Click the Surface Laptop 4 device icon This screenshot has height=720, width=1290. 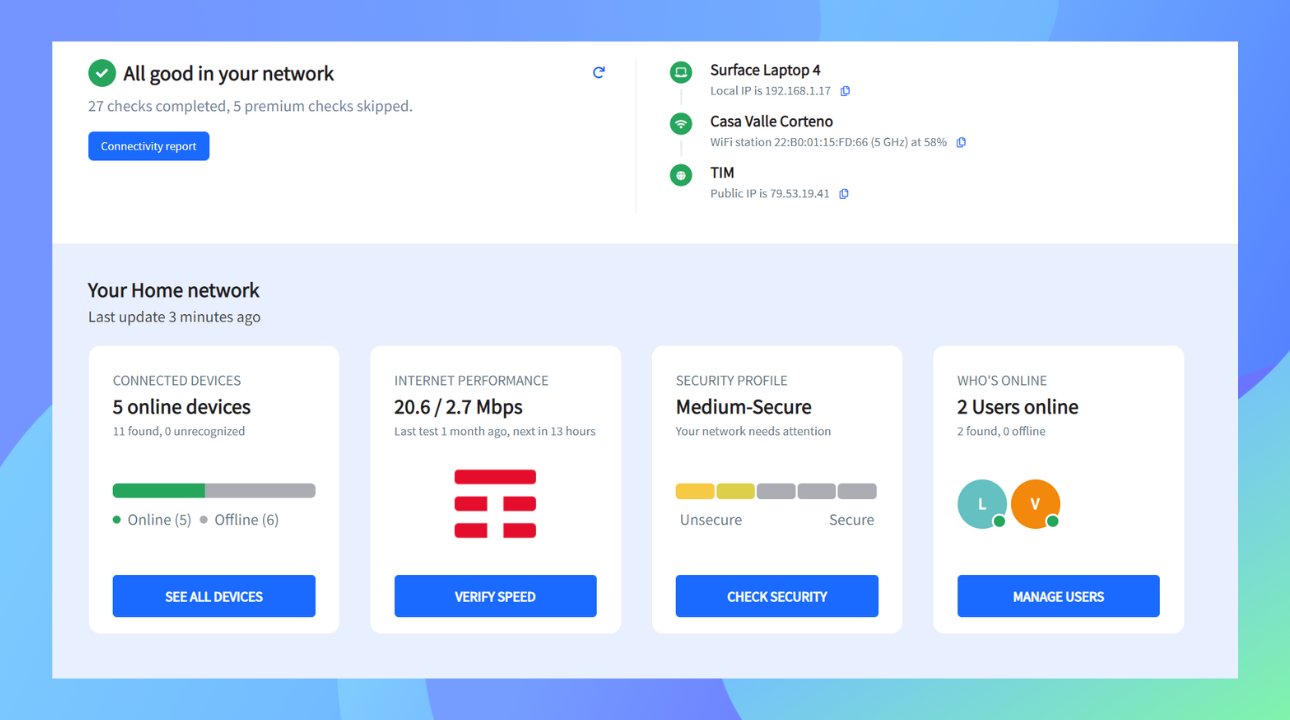click(681, 72)
